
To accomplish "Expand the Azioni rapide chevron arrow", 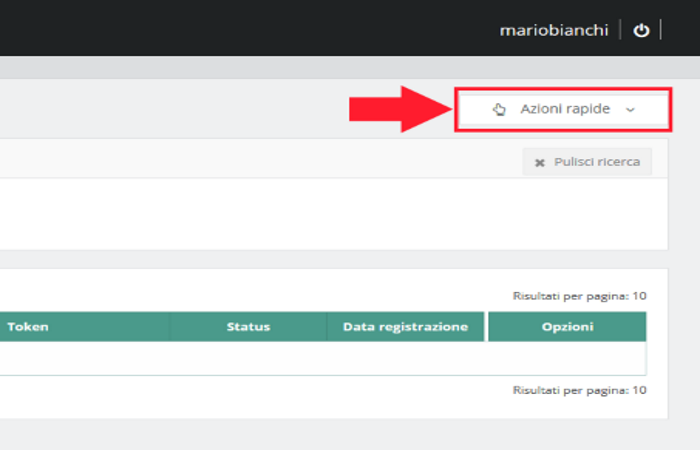I will click(630, 109).
